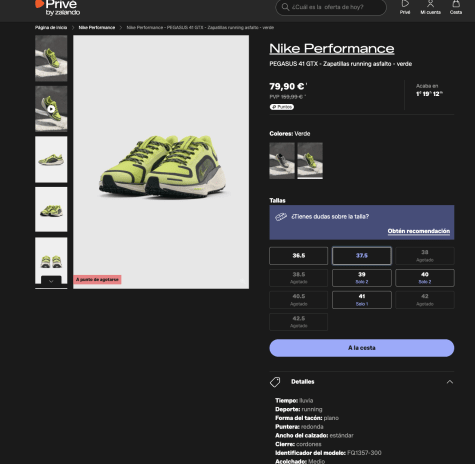Screen dimensions: 475x464
Task: Choose the green color variant swatch
Action: pos(310,161)
